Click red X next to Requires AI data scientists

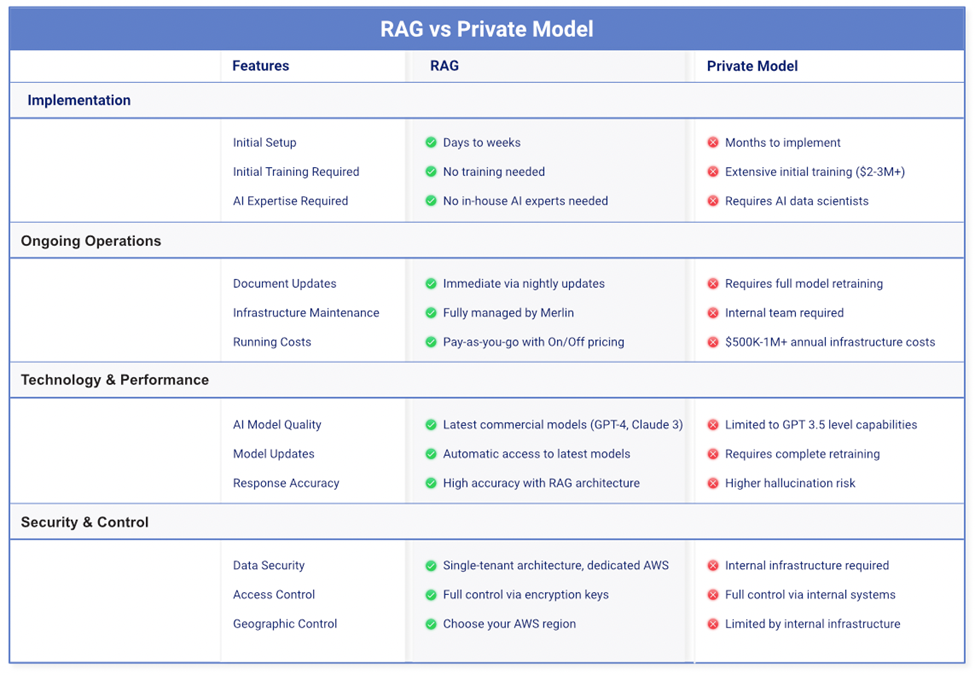[713, 201]
